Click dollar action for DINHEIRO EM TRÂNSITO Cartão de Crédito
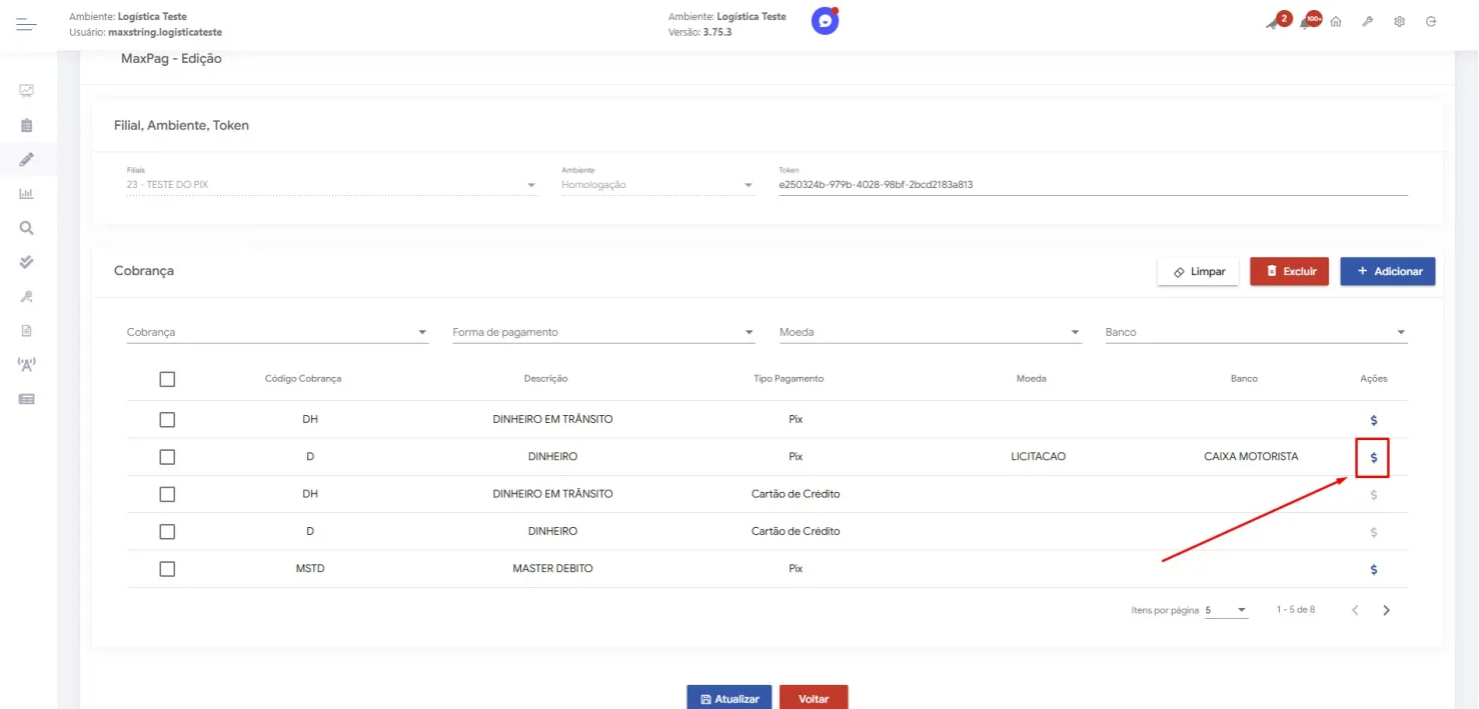Screen dimensions: 1479x709 tap(1373, 494)
